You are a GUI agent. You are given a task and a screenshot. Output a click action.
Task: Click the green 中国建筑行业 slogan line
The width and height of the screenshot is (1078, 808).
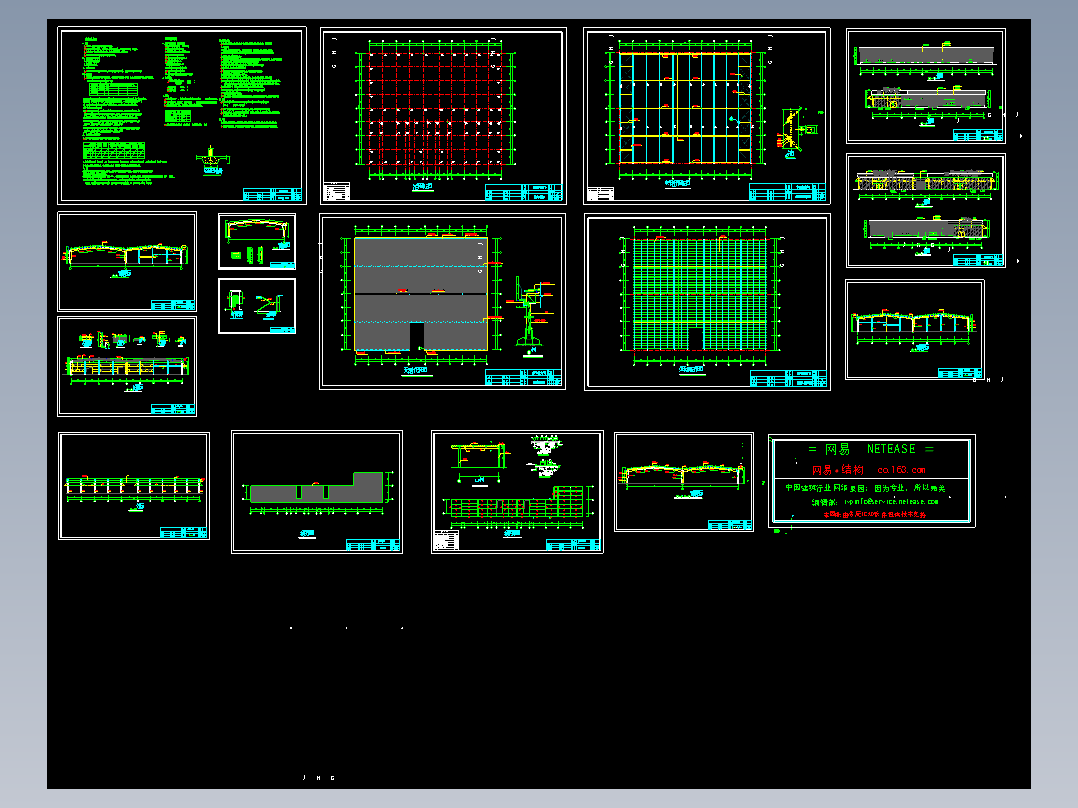tap(866, 488)
